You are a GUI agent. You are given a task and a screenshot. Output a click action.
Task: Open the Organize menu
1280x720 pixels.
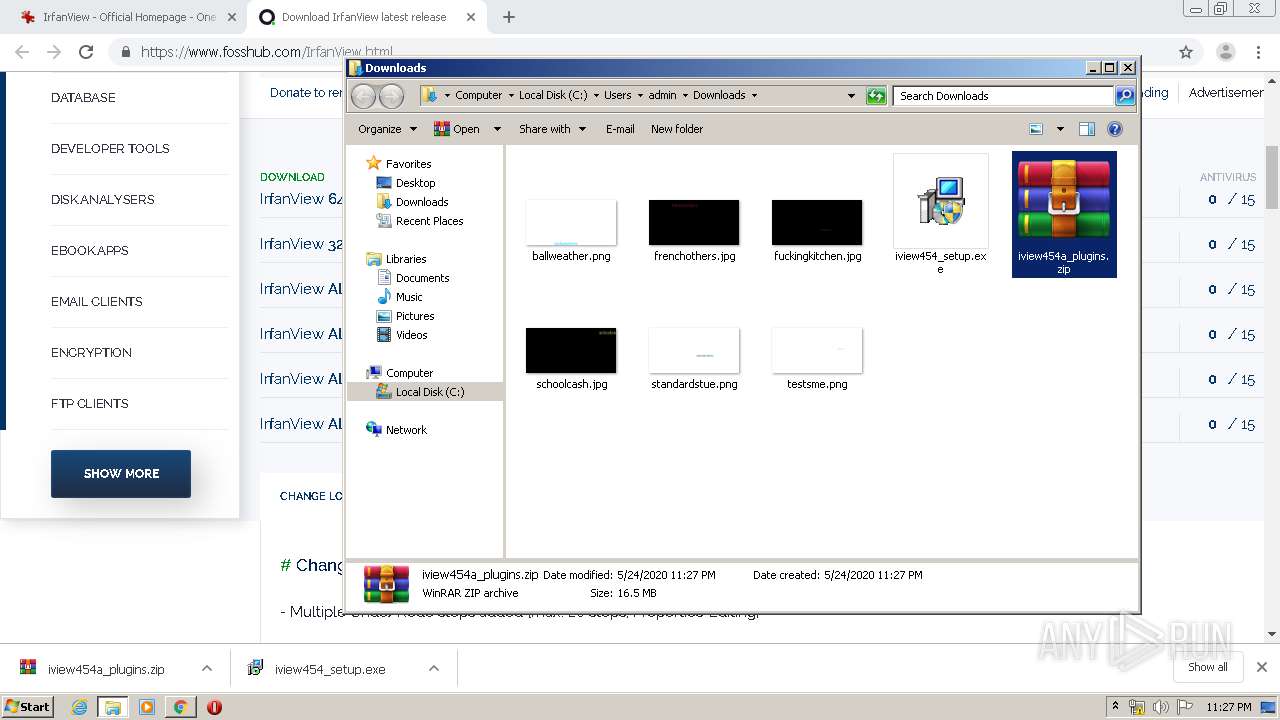(x=387, y=129)
